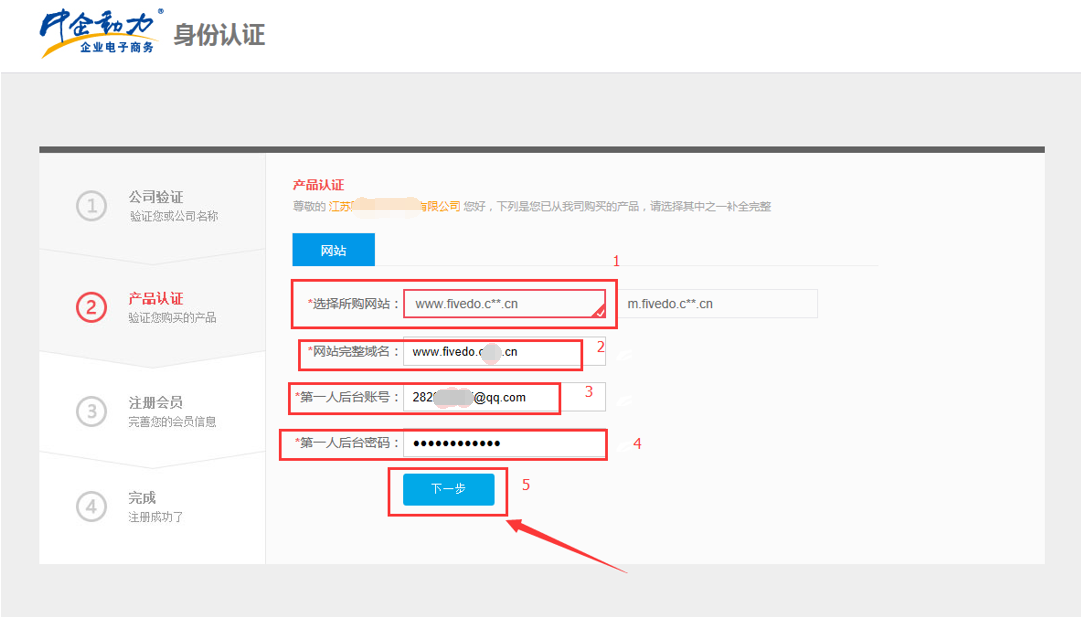Viewport: 1081px width, 617px height.
Task: Click the checkmark corner on selected website
Action: tap(598, 312)
